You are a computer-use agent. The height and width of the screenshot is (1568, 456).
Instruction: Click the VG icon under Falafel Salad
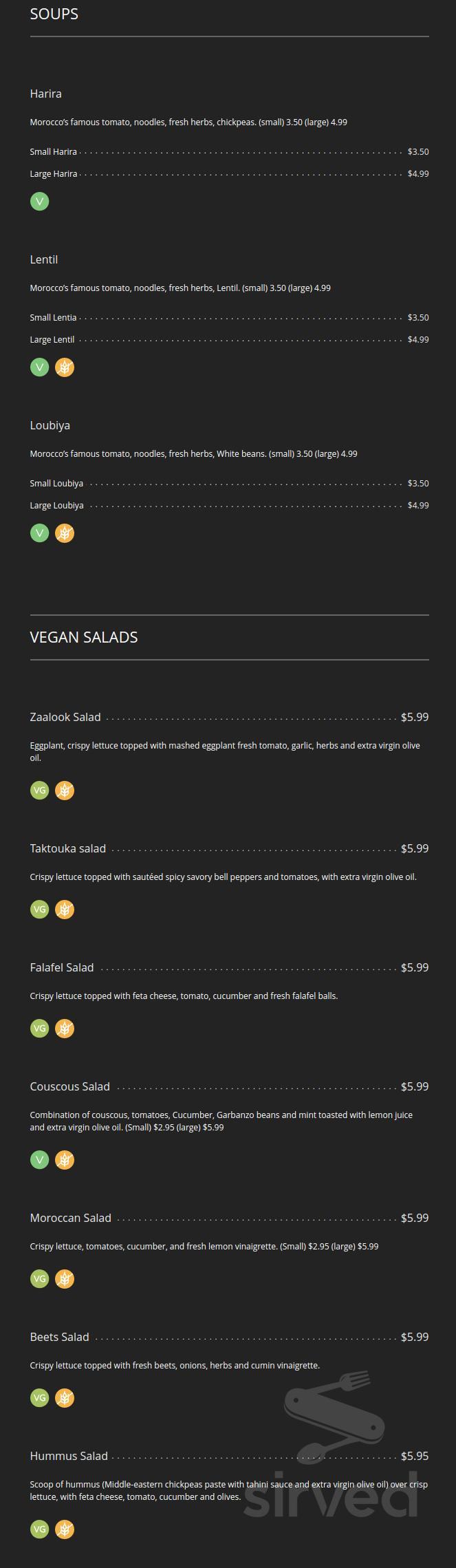tap(40, 1029)
